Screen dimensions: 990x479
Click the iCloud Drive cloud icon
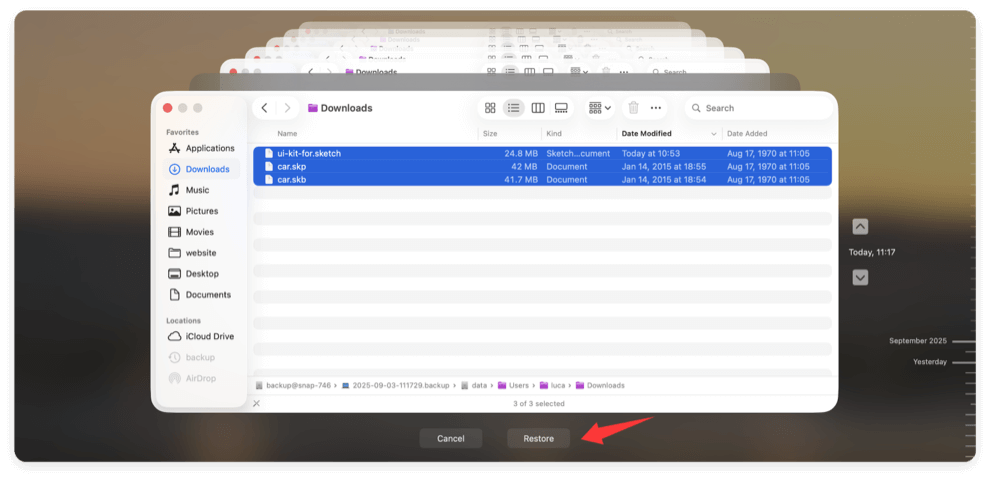174,336
